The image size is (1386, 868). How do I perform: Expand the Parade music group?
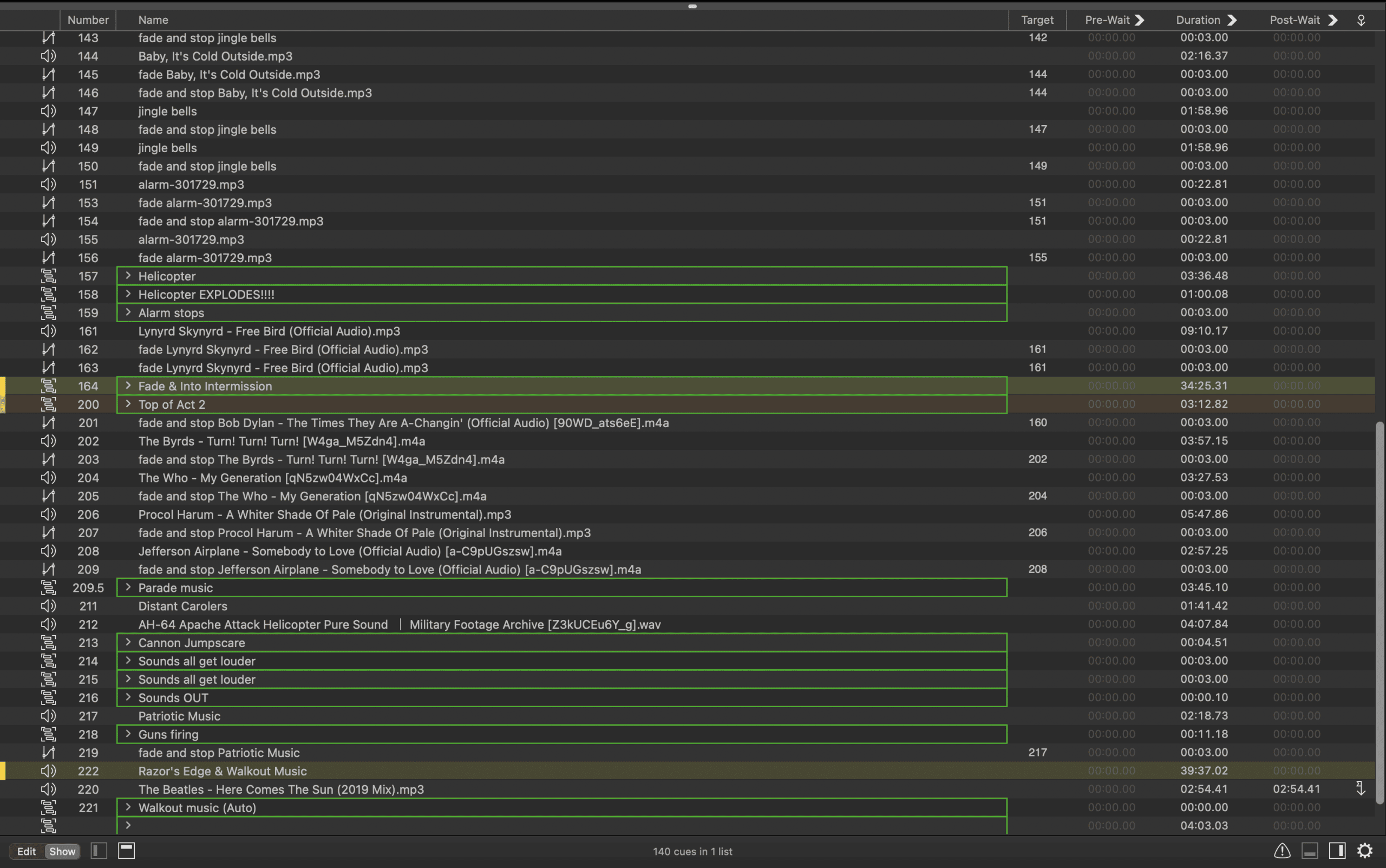128,588
